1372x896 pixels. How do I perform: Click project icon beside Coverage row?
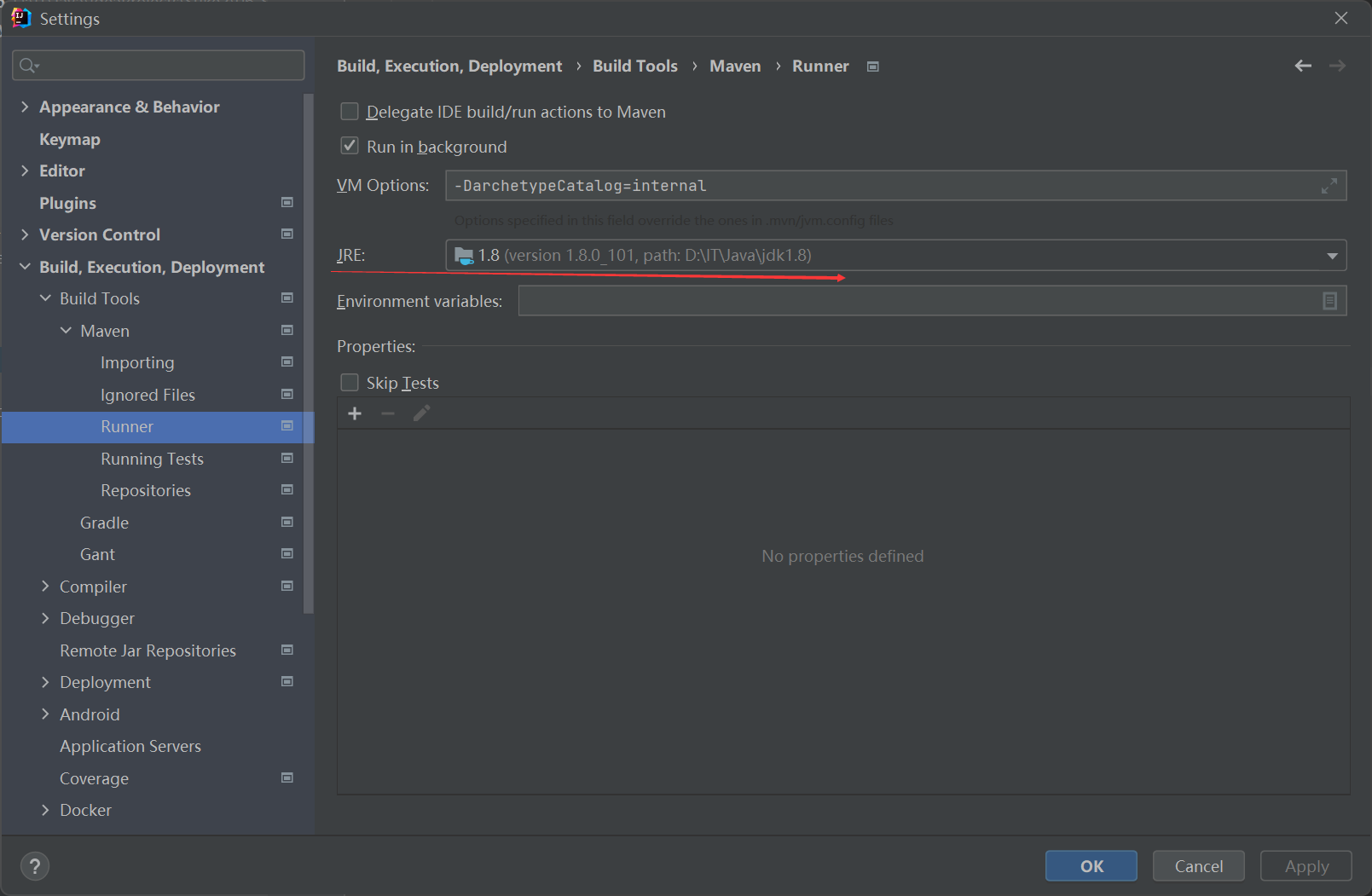click(x=287, y=777)
